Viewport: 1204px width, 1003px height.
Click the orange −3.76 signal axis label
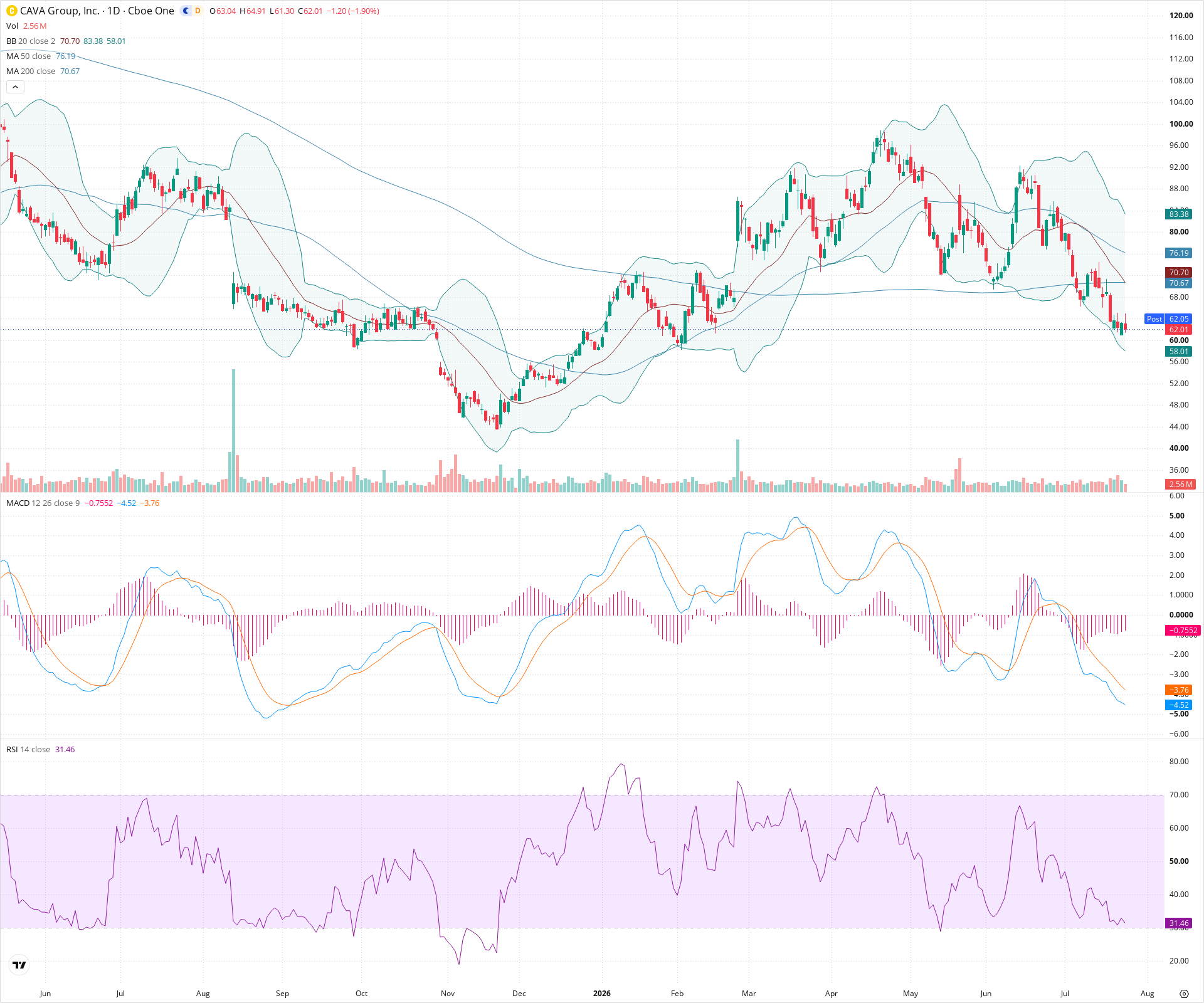[1178, 690]
